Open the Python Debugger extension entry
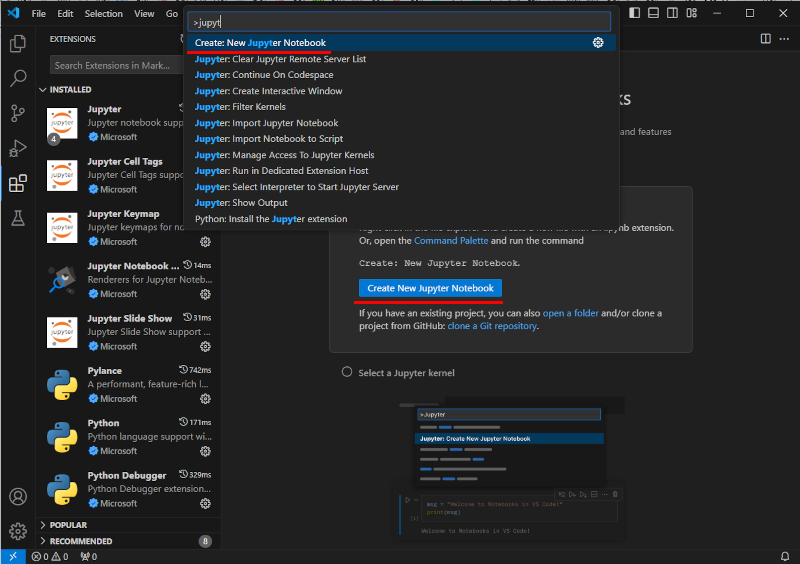Viewport: 800px width, 564px height. tap(129, 489)
